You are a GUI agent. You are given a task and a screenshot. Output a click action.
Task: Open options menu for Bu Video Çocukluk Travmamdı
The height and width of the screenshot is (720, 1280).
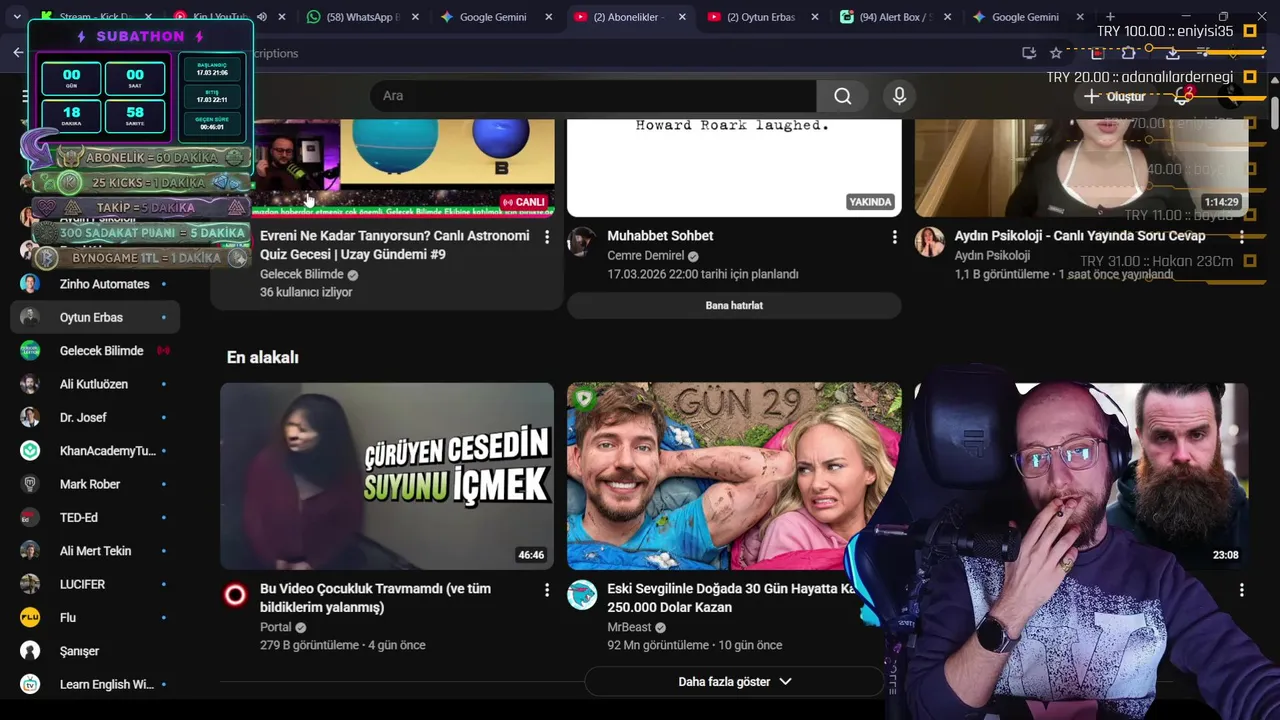(546, 590)
